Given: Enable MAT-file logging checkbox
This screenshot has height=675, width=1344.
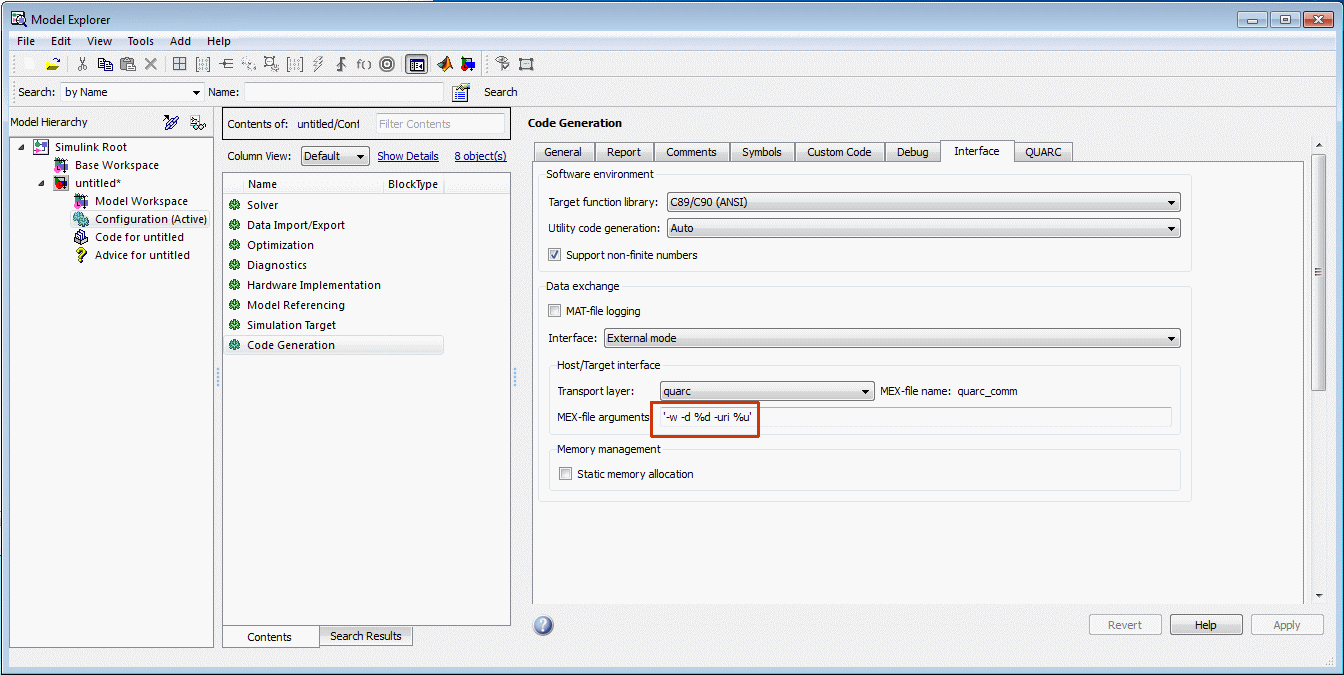Looking at the screenshot, I should pos(555,311).
